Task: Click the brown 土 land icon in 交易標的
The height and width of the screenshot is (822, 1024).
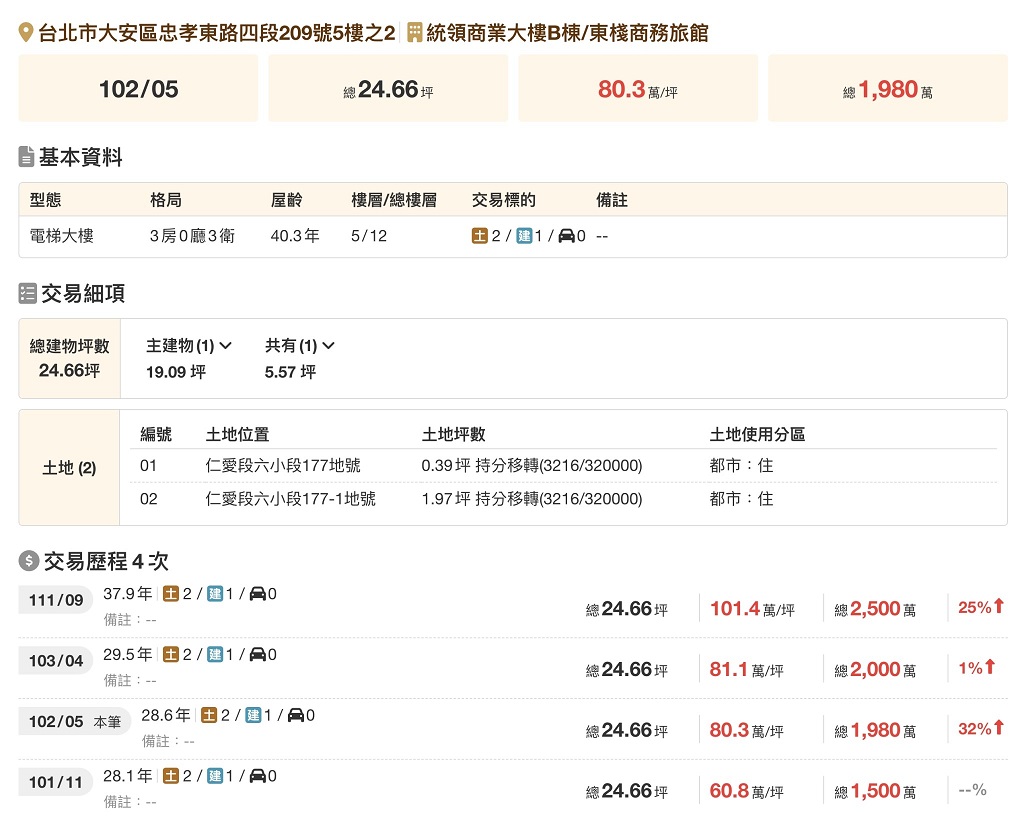Action: coord(480,237)
